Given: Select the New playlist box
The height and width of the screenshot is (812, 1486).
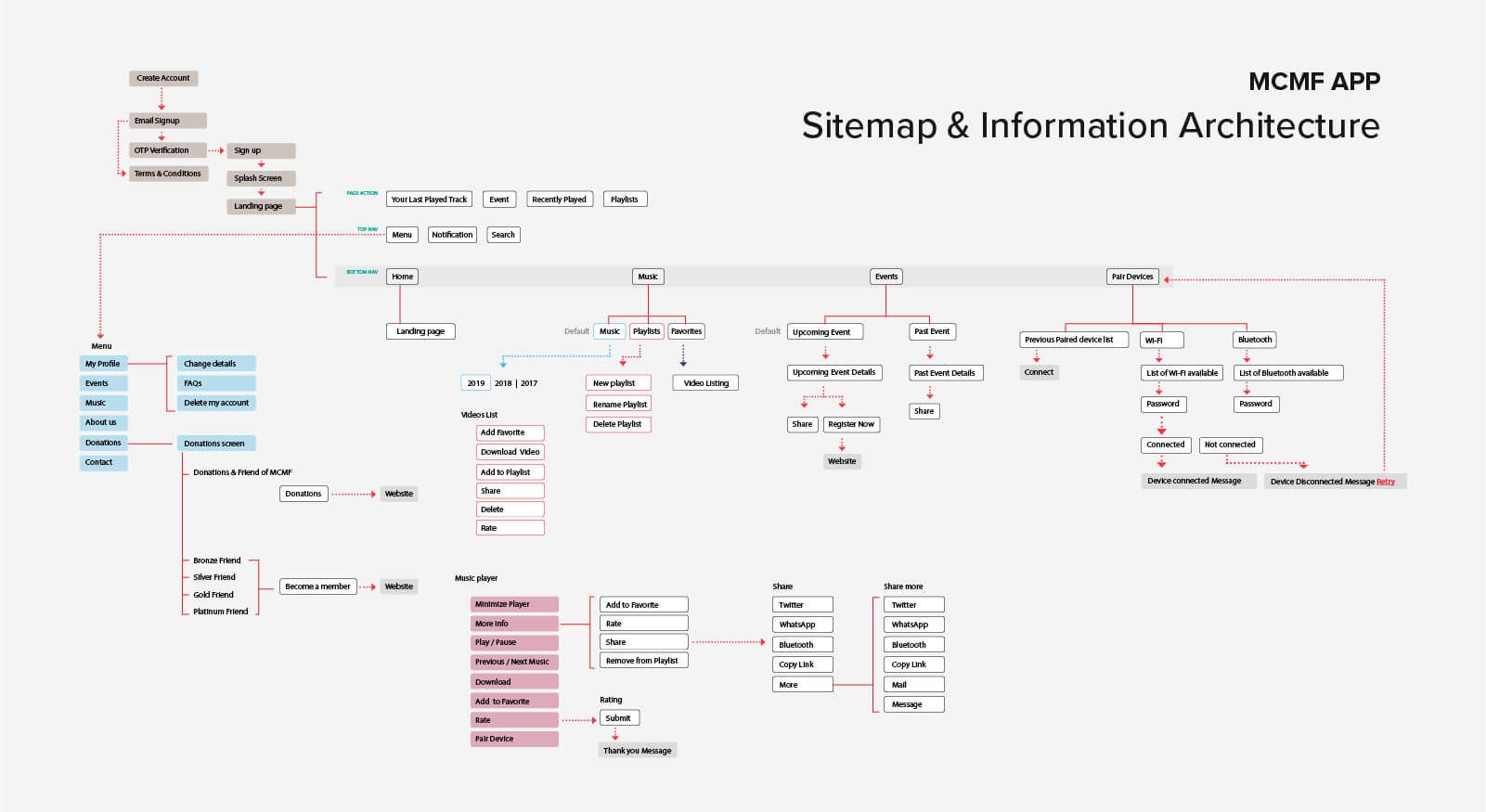Looking at the screenshot, I should (x=618, y=383).
